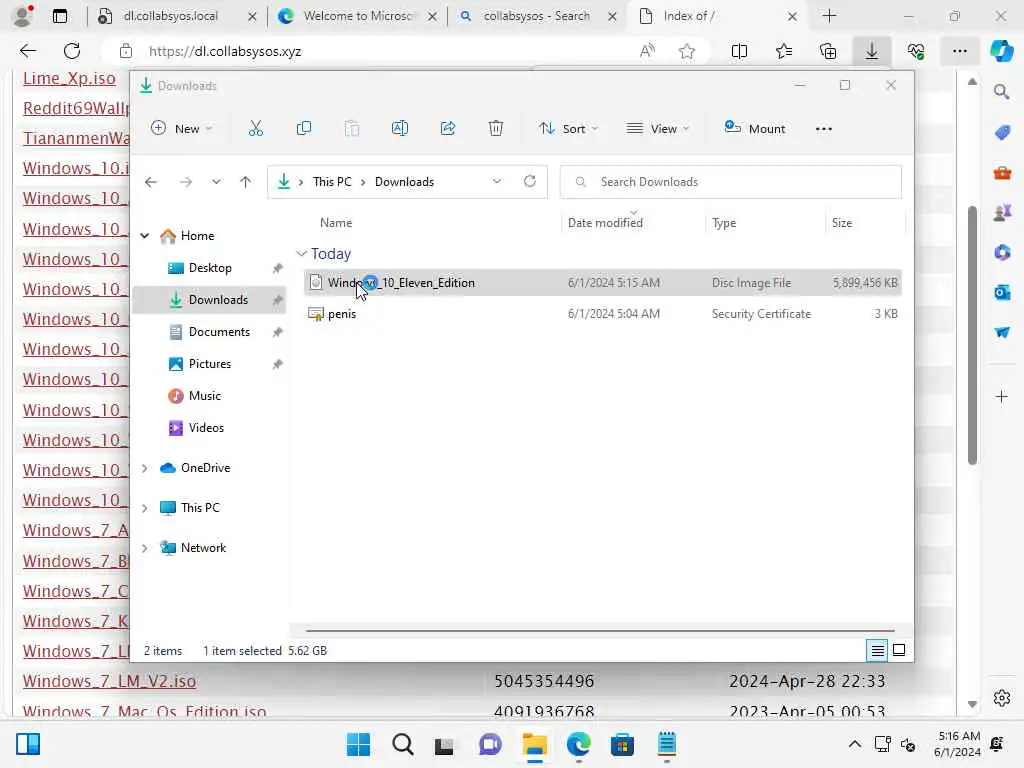Open Windows_7_LM_V2.iso link
This screenshot has height=768, width=1024.
(109, 681)
